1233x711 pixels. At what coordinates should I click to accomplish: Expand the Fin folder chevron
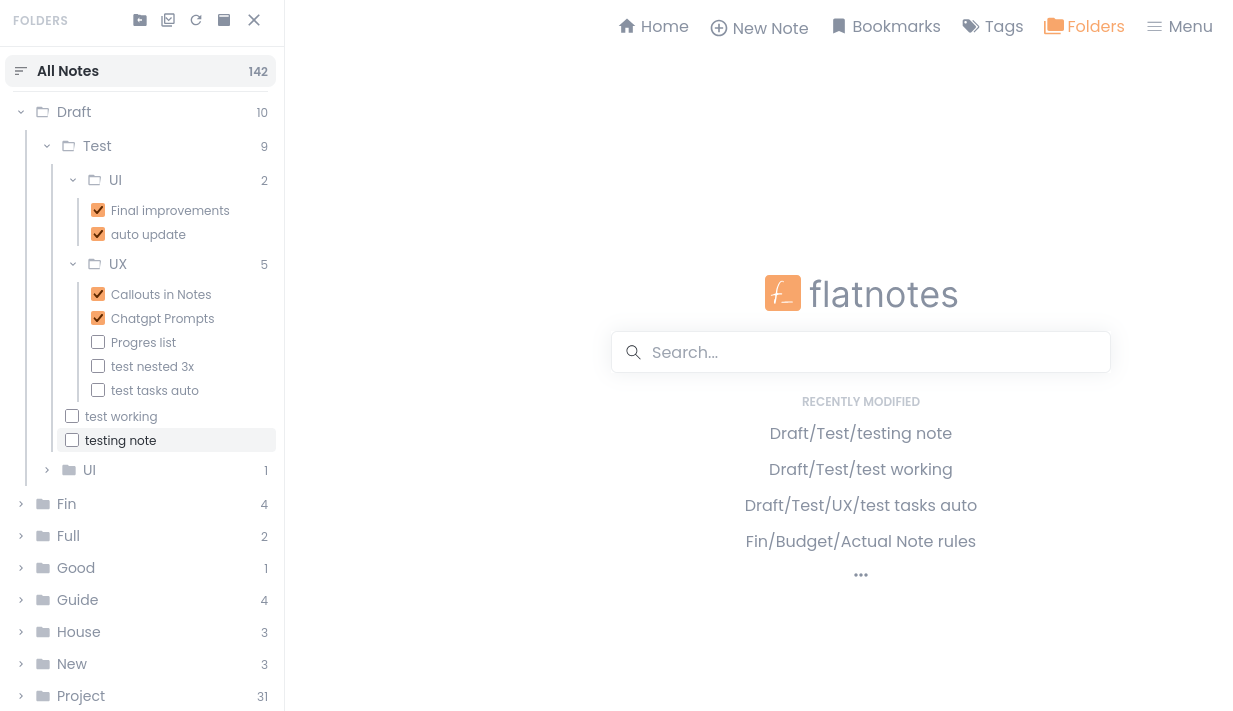pyautogui.click(x=21, y=504)
